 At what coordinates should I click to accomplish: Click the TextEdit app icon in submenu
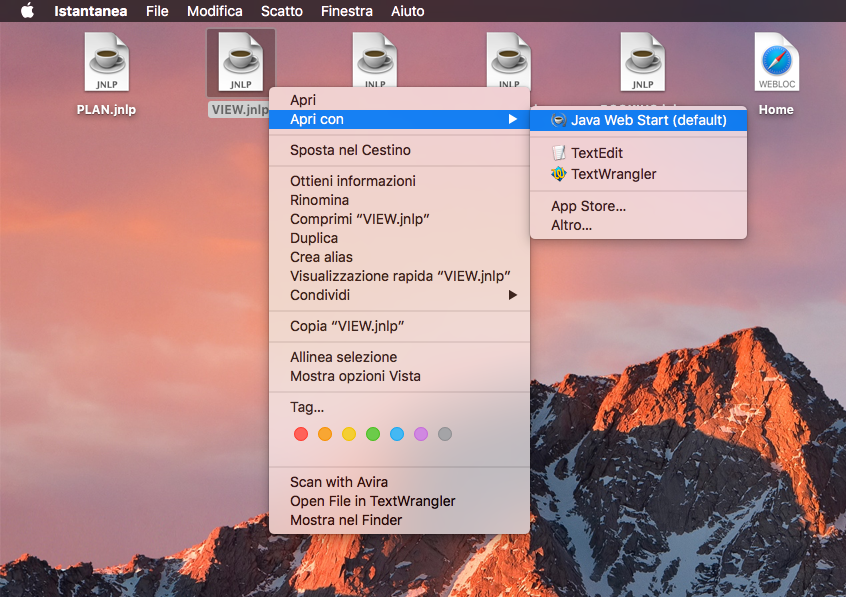click(558, 153)
